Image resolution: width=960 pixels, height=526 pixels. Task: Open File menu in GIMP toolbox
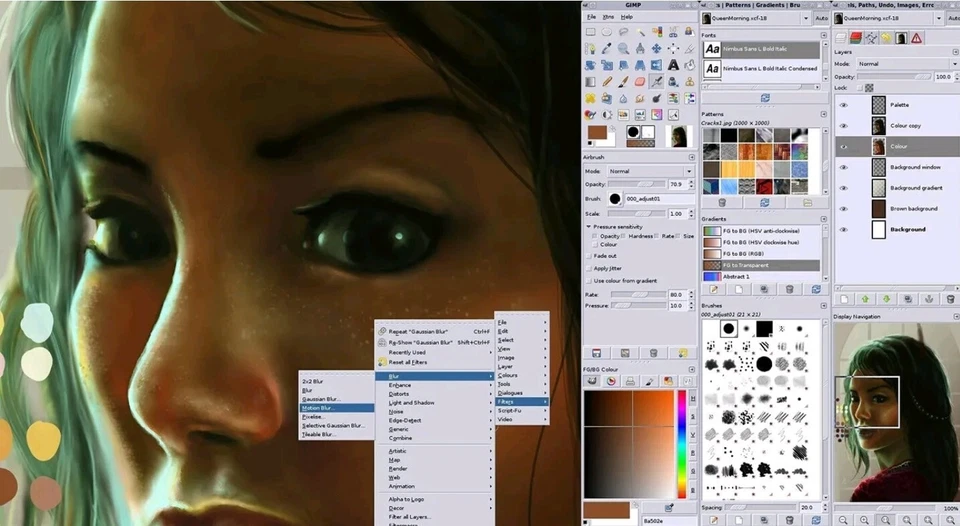tap(591, 17)
